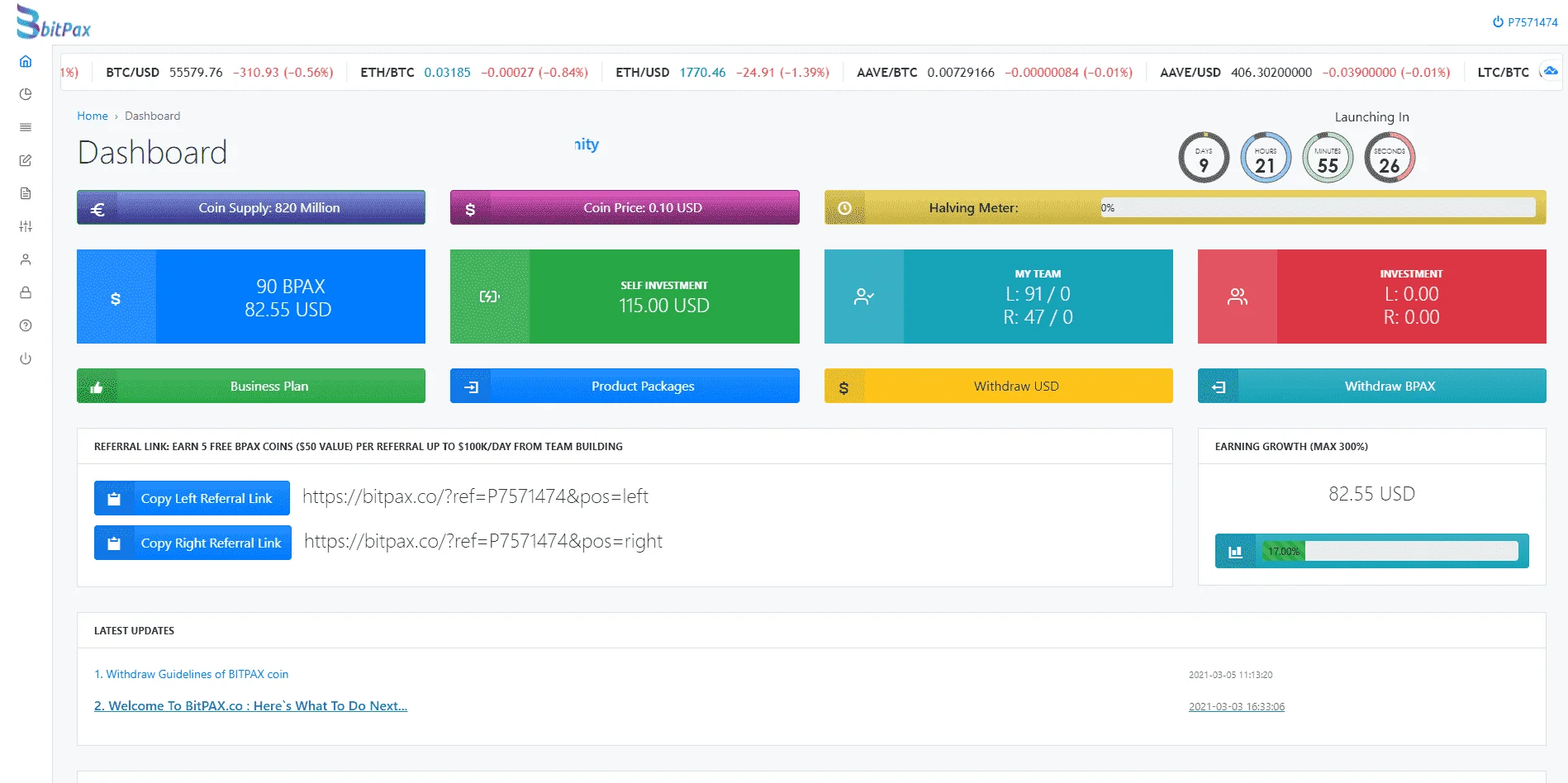Click the ETH/BTC ticker pair
Image resolution: width=1568 pixels, height=783 pixels.
pos(387,72)
